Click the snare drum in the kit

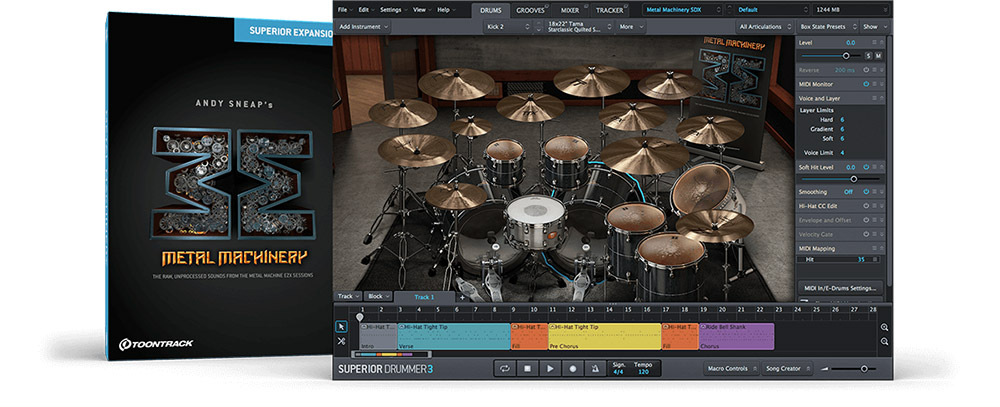coord(535,220)
